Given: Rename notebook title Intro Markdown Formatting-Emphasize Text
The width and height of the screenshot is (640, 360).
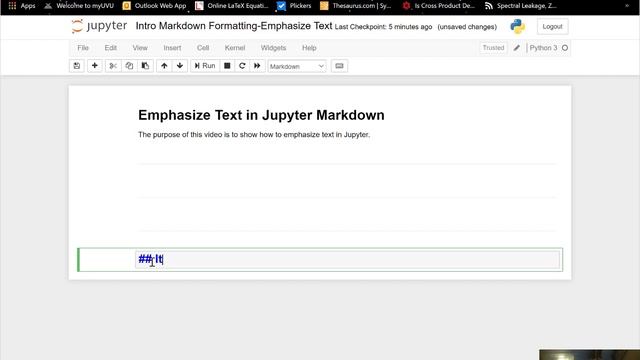Looking at the screenshot, I should [234, 26].
